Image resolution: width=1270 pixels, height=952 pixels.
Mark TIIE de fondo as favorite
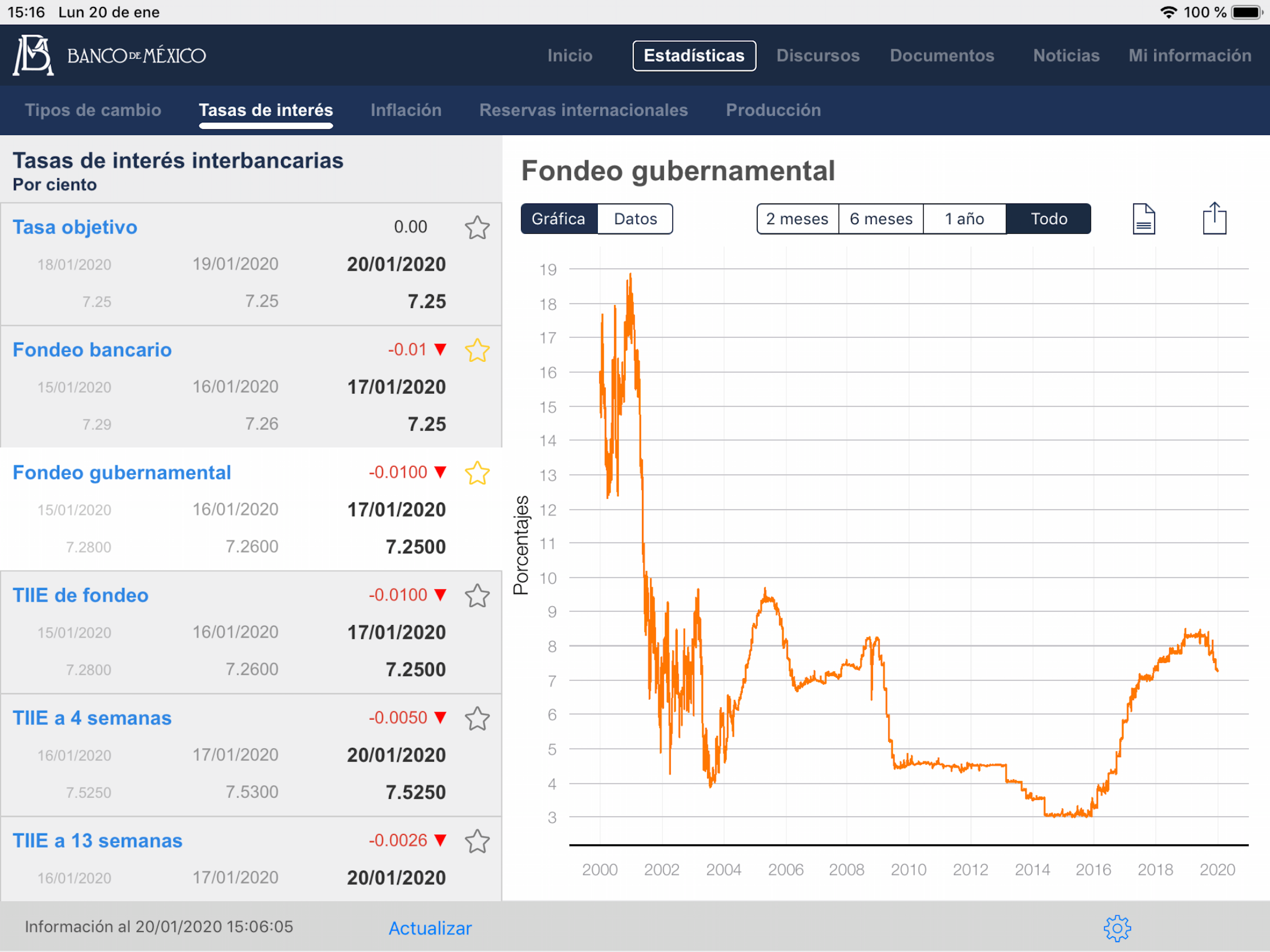pos(477,595)
